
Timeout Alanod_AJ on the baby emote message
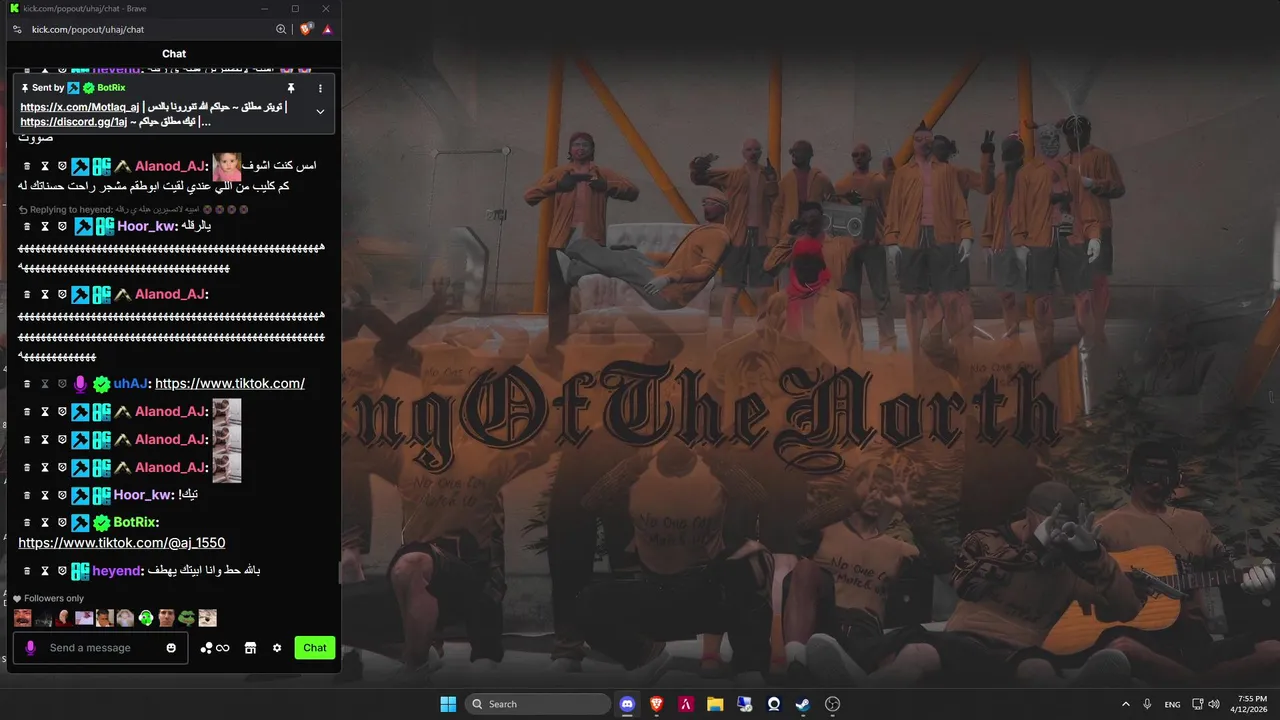pos(44,166)
